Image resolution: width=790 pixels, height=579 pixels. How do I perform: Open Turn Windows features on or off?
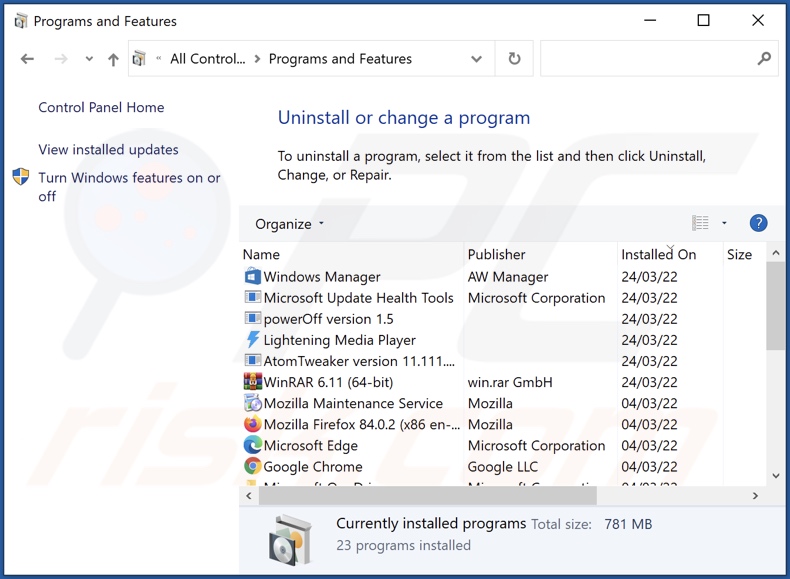tap(129, 187)
